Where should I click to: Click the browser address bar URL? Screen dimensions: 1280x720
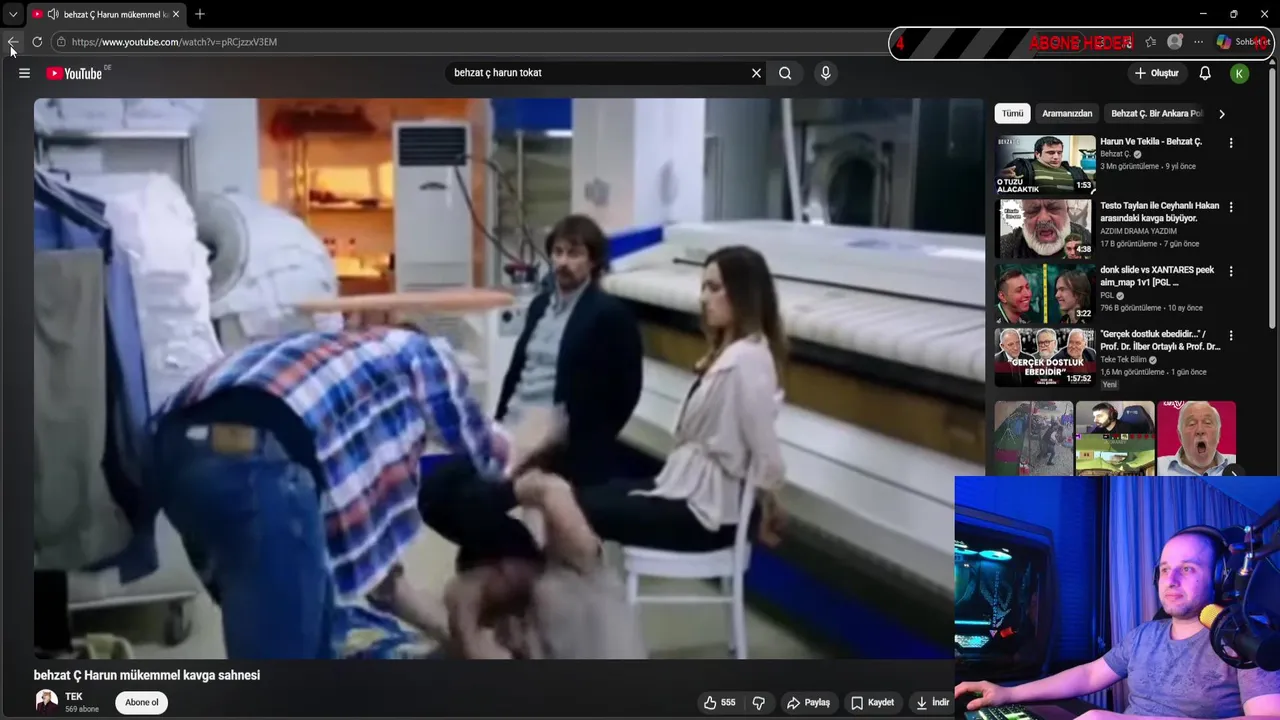[174, 42]
